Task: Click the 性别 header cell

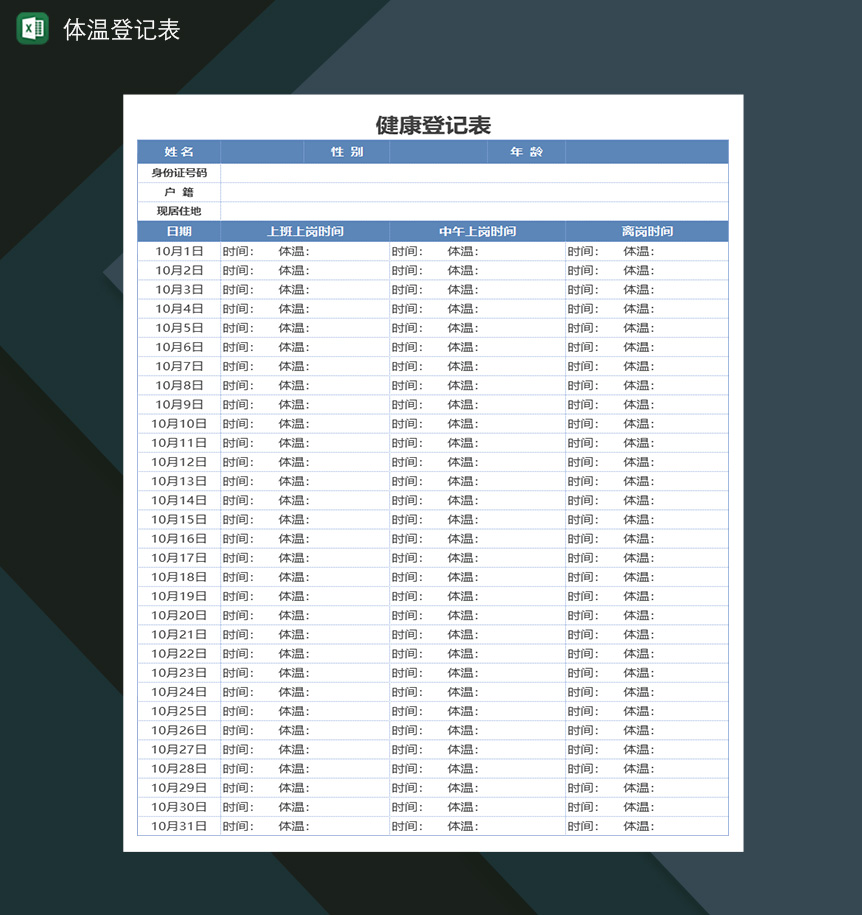Action: click(346, 151)
